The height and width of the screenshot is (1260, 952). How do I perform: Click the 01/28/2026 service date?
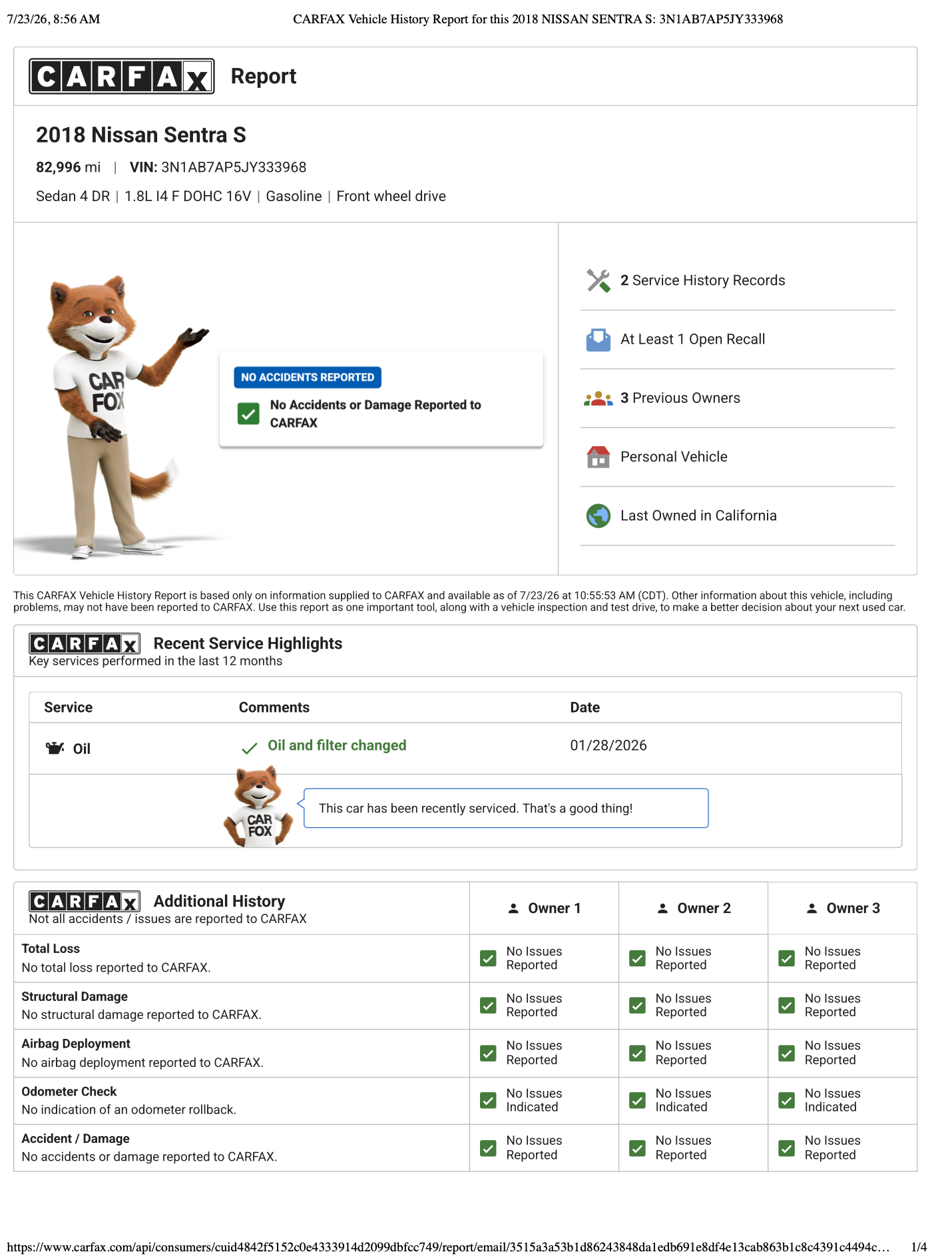pos(608,745)
